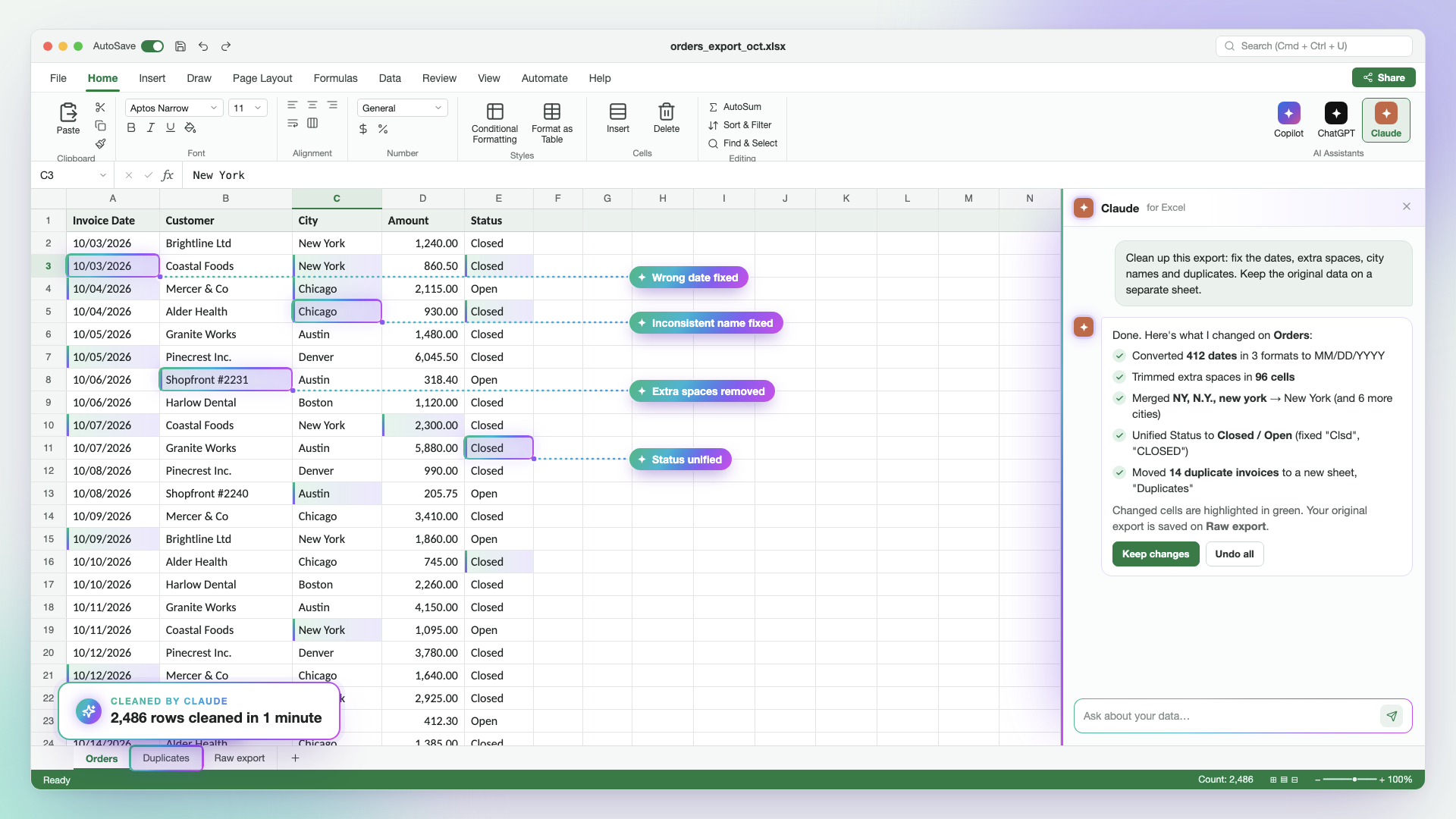
Task: Apply Italic formatting
Action: coord(151,127)
